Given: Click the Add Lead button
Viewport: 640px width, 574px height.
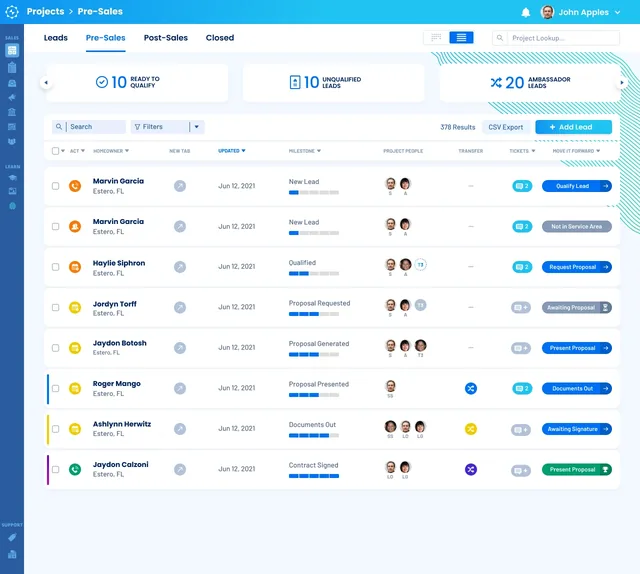Looking at the screenshot, I should 573,127.
